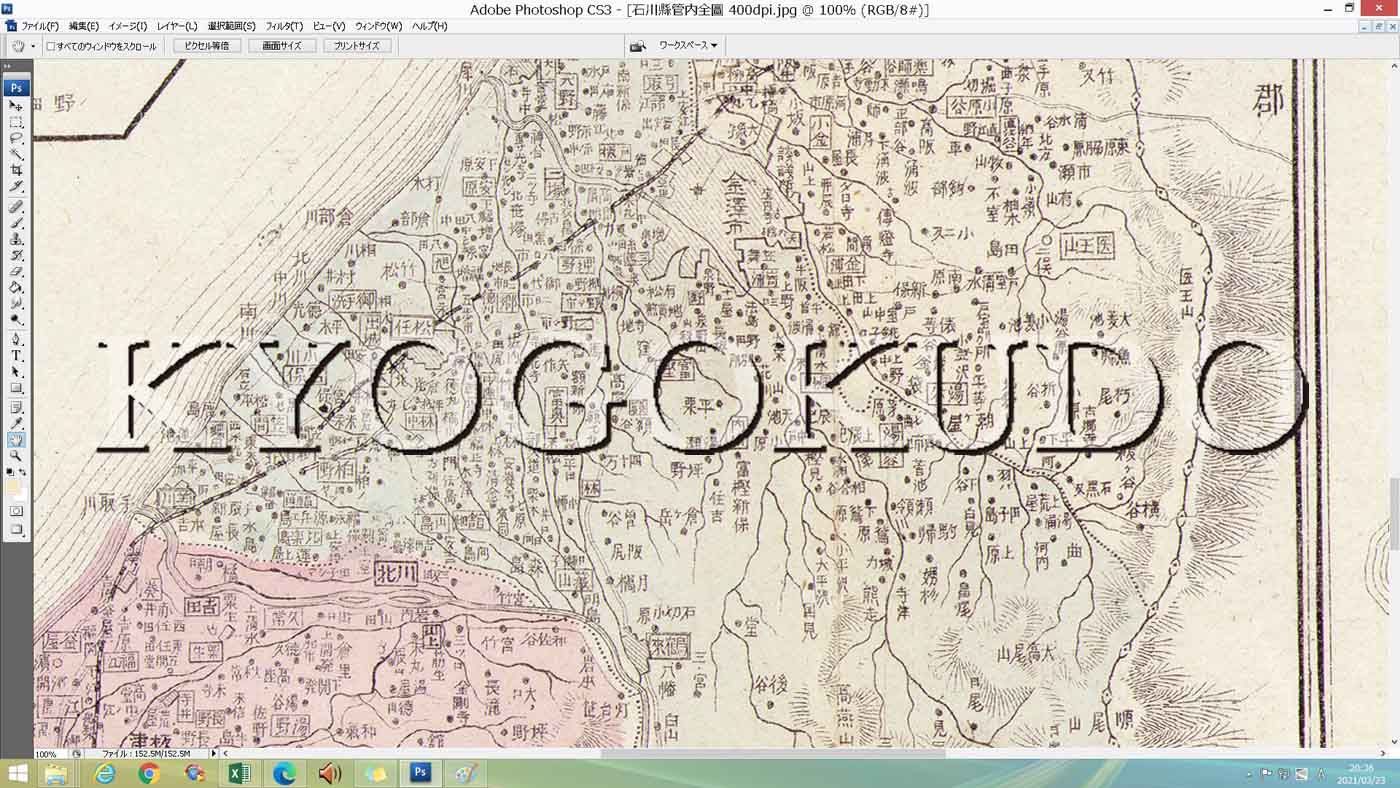Select the Zoom magnifier tool
The width and height of the screenshot is (1400, 788).
16,456
